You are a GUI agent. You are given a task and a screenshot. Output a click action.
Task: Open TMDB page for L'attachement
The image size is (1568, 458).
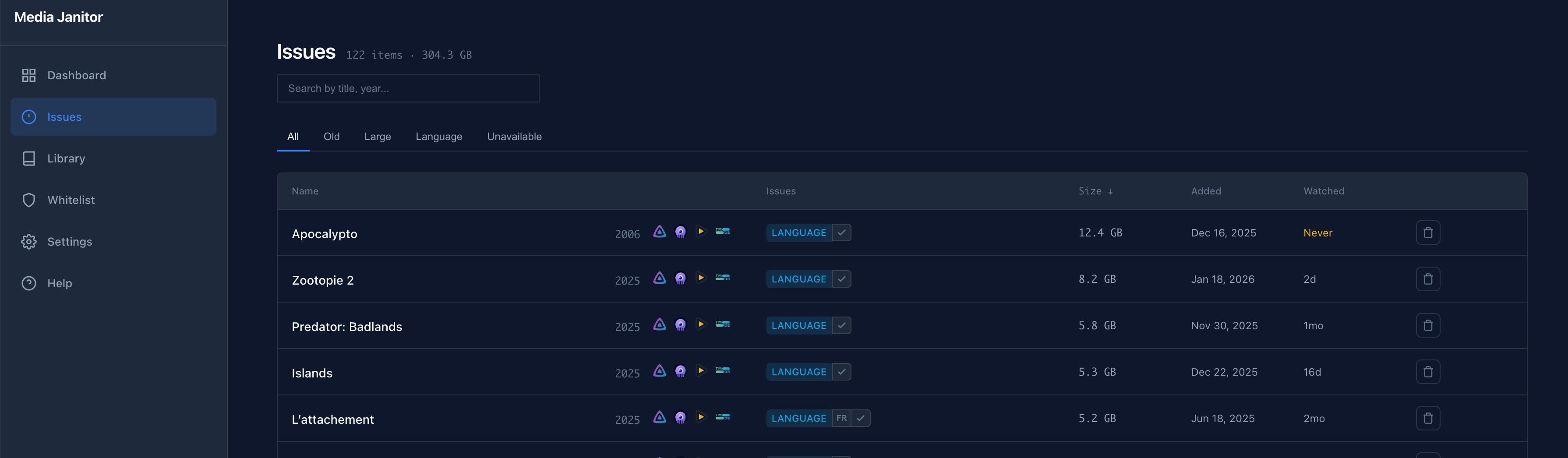pyautogui.click(x=723, y=417)
